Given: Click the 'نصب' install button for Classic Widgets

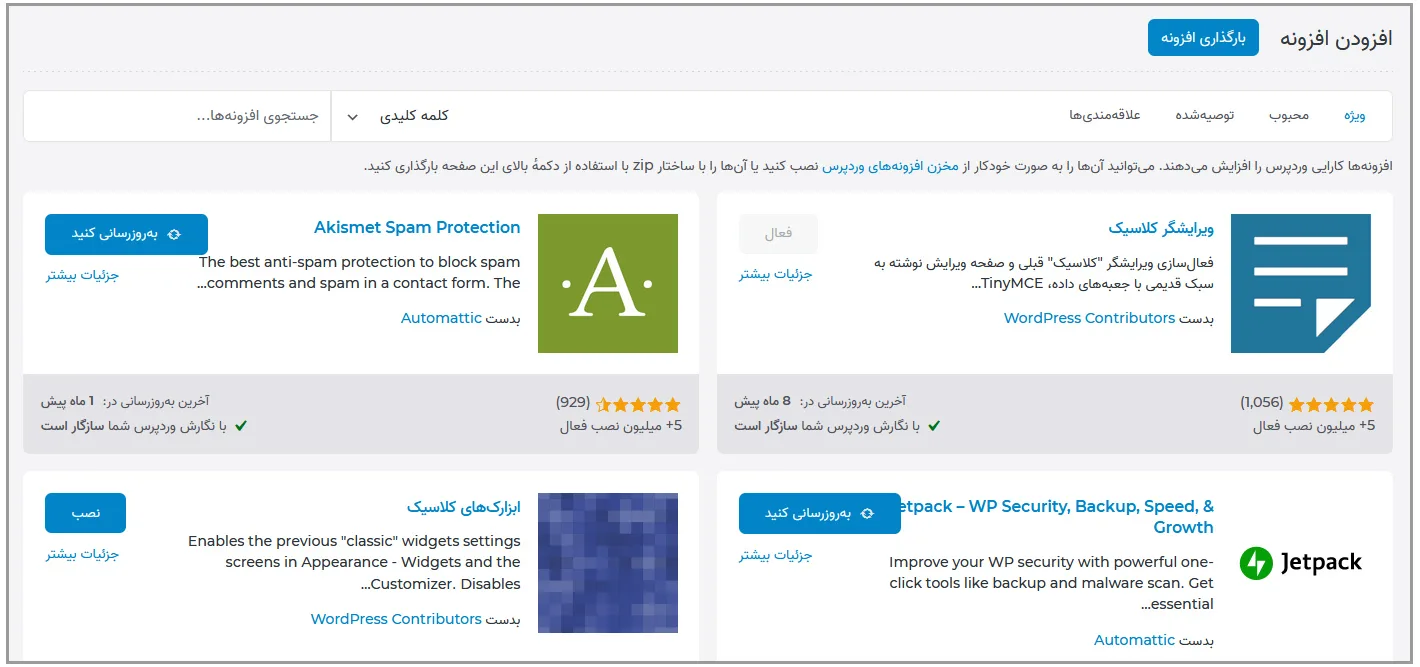Looking at the screenshot, I should (85, 513).
